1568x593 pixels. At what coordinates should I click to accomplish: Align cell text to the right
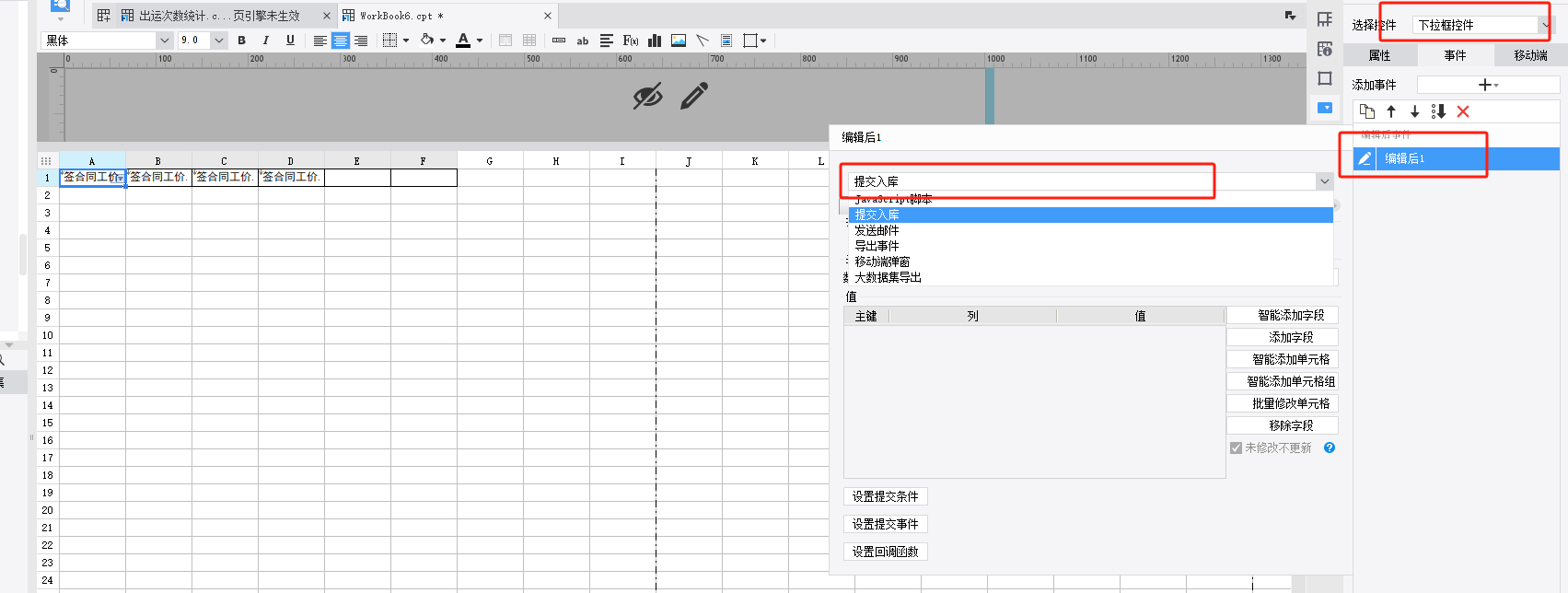tap(361, 41)
